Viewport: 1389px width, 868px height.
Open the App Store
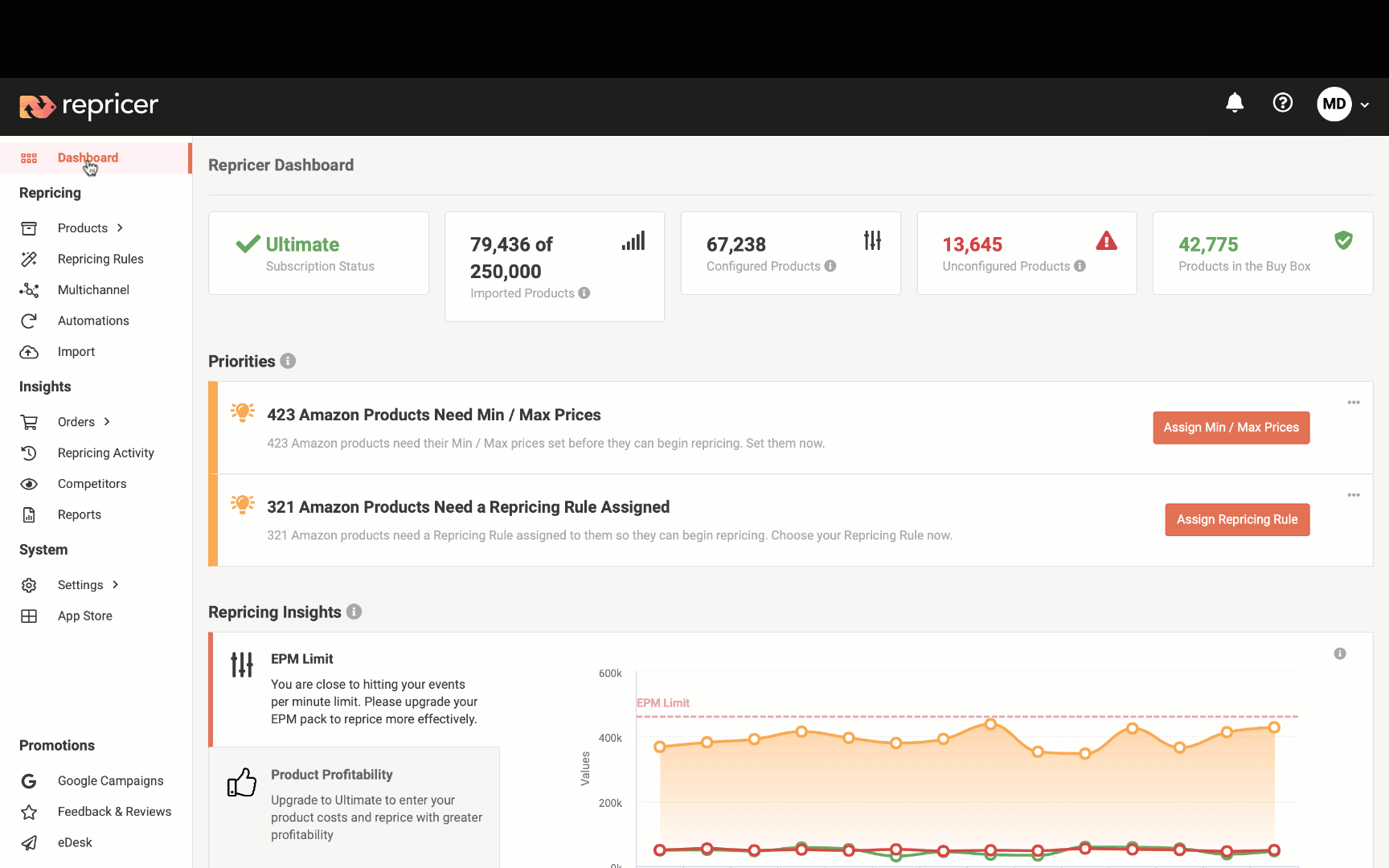point(85,616)
